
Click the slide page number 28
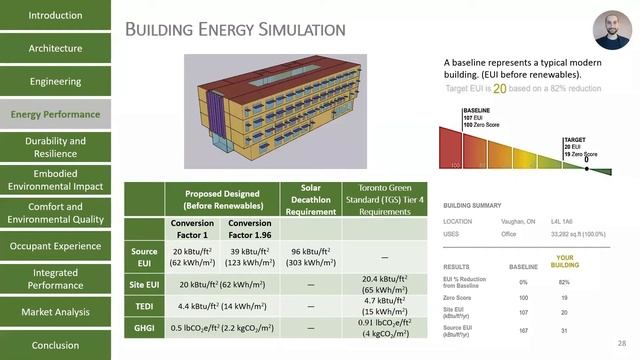(622, 343)
